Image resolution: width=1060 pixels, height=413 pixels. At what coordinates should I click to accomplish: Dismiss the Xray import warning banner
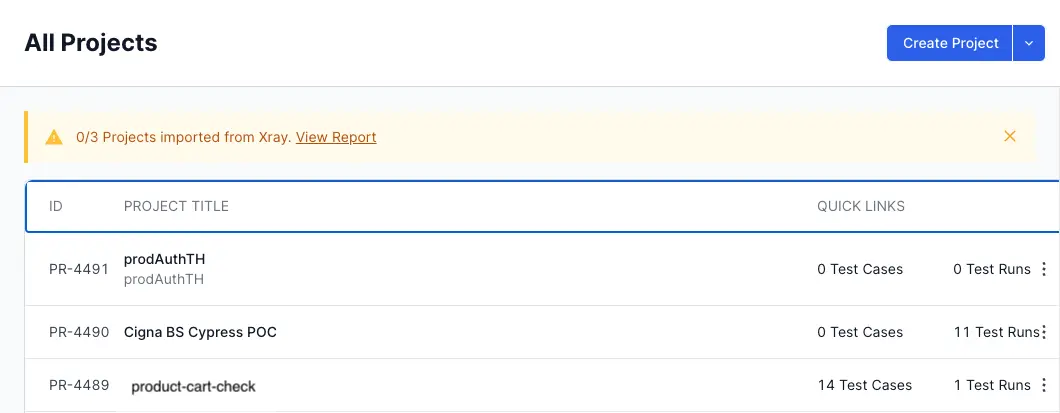pyautogui.click(x=1010, y=136)
